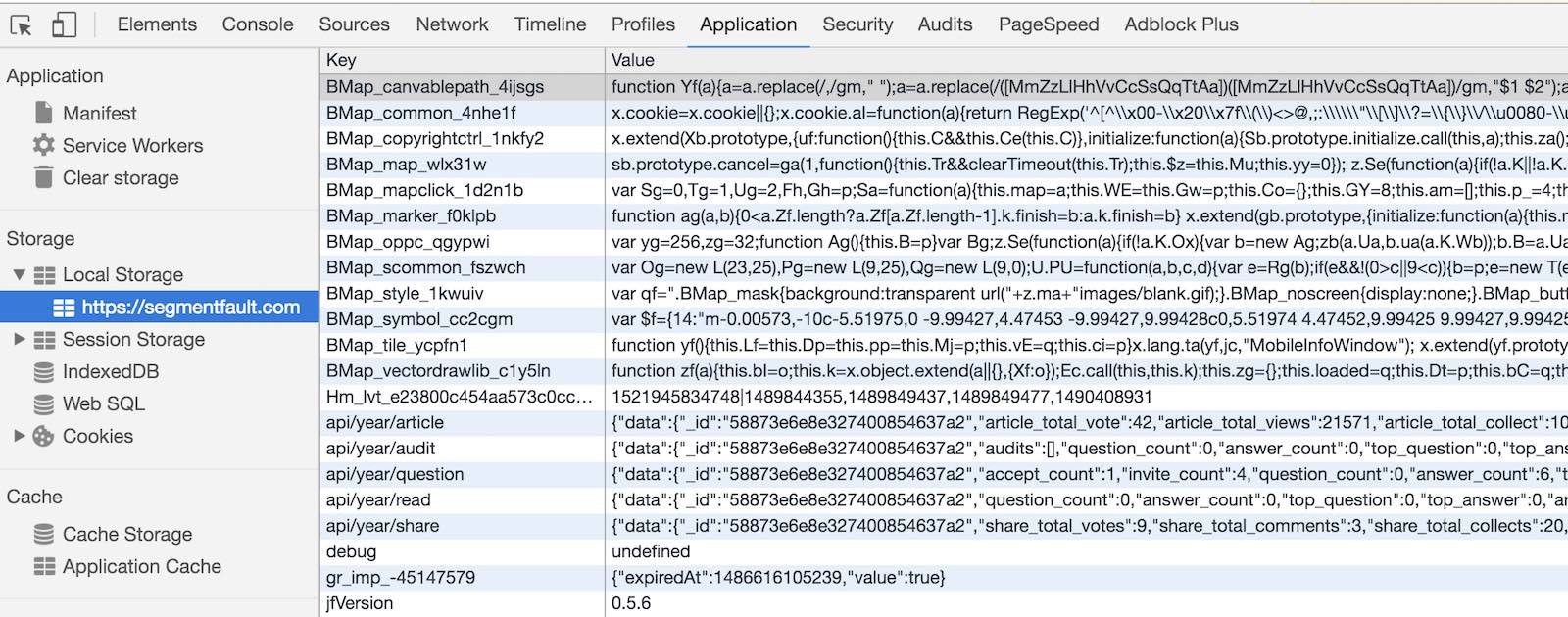Select the inspect element cursor icon
The width and height of the screenshot is (1568, 617).
21,24
